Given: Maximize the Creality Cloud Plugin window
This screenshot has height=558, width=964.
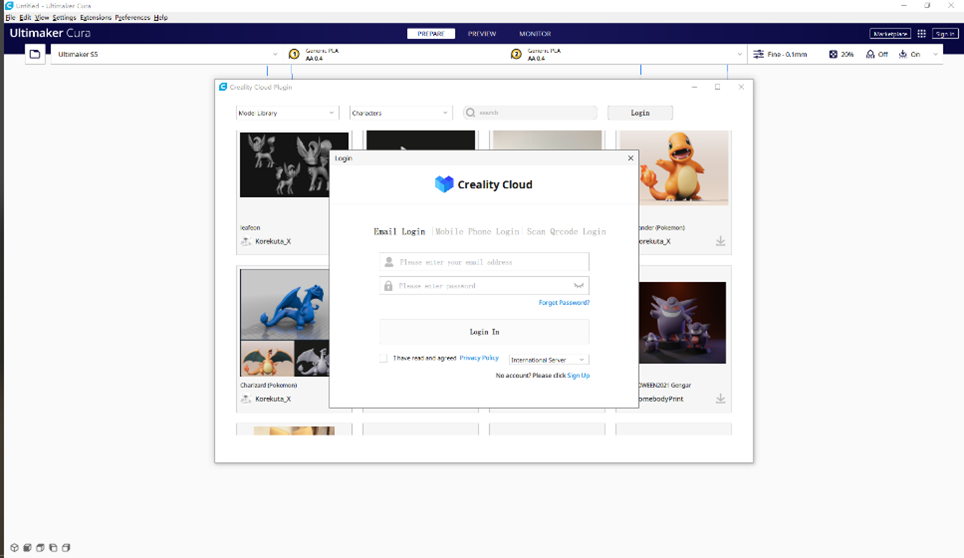Looking at the screenshot, I should 717,87.
